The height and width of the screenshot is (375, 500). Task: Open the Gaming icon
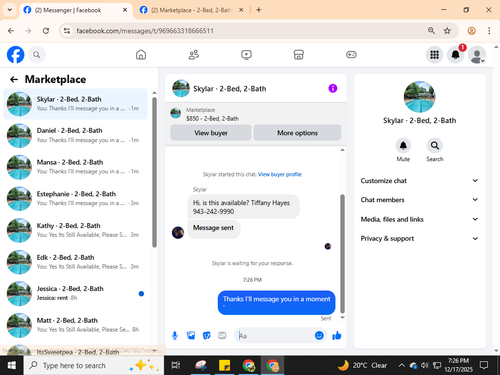click(351, 55)
